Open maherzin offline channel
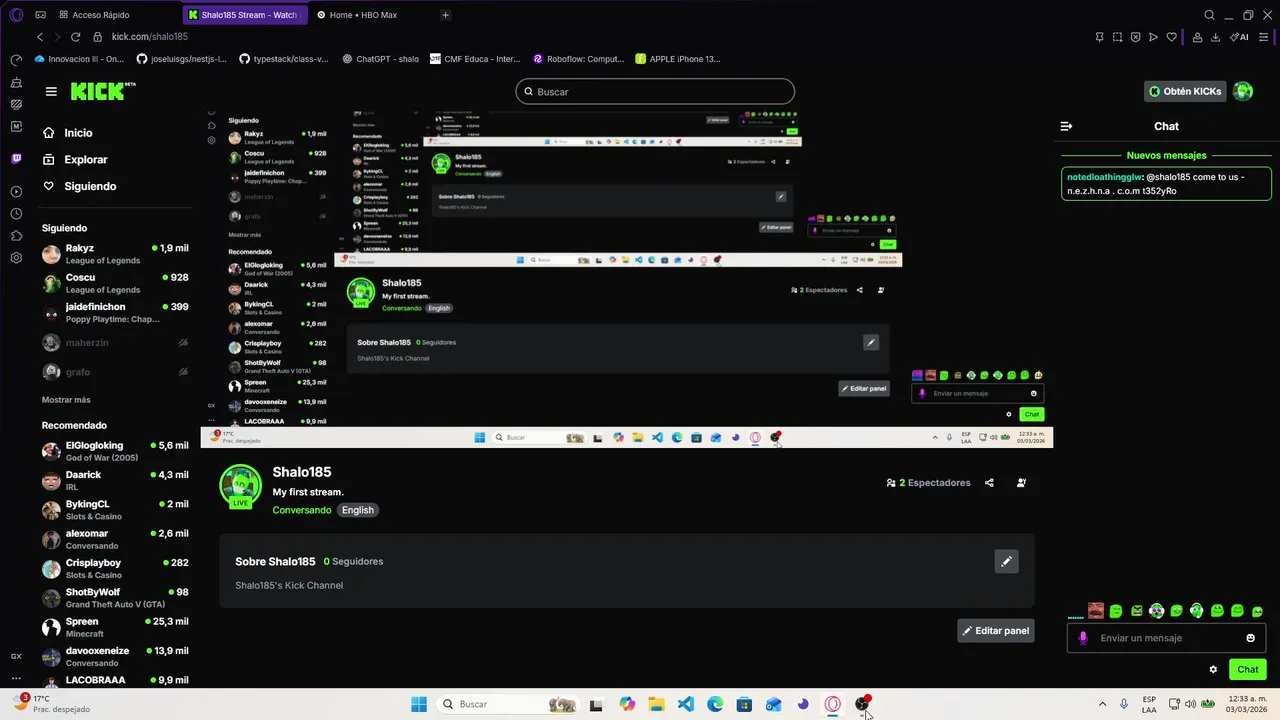Image resolution: width=1280 pixels, height=720 pixels. pyautogui.click(x=115, y=343)
